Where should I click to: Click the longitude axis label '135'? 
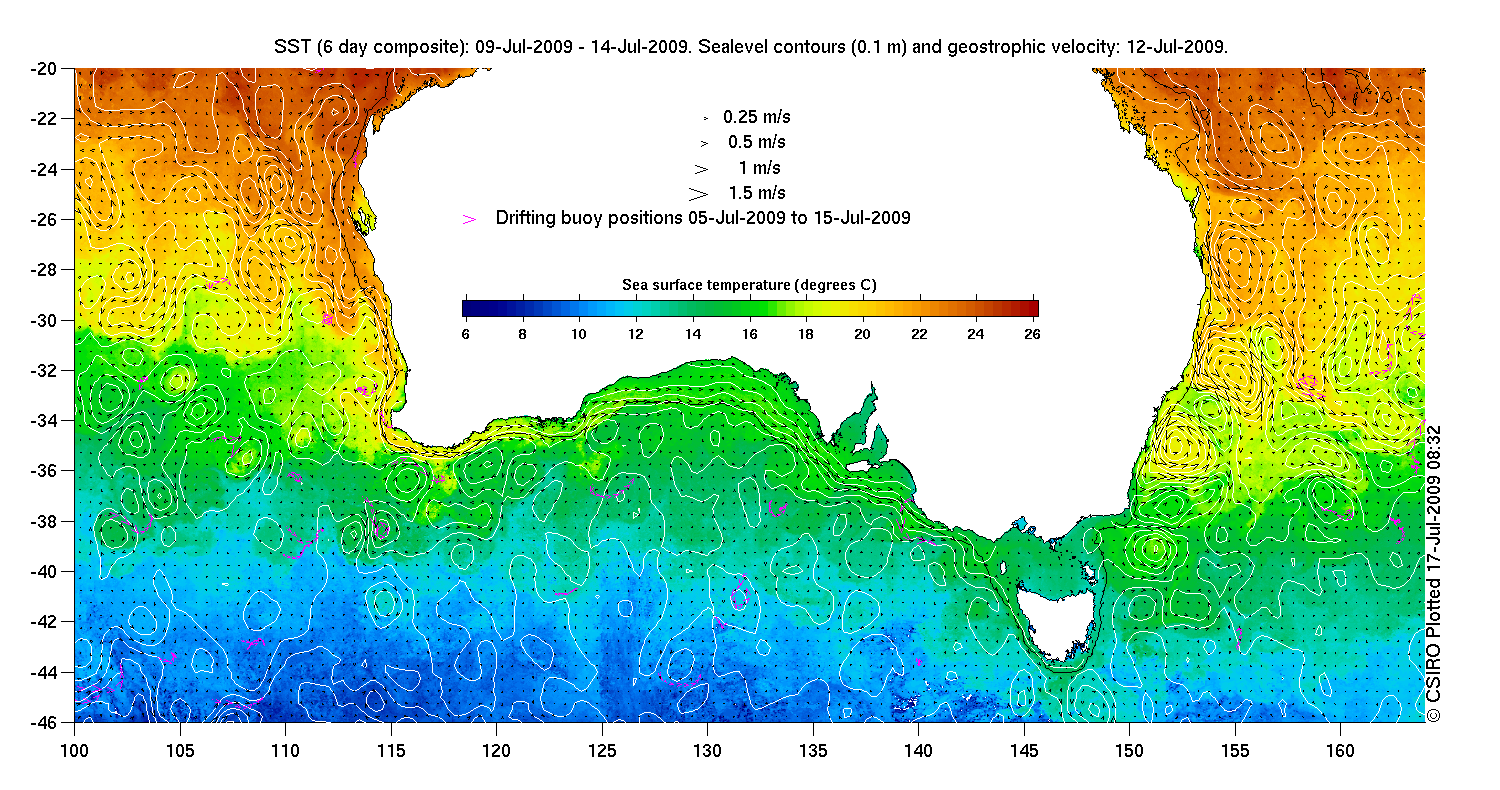813,750
